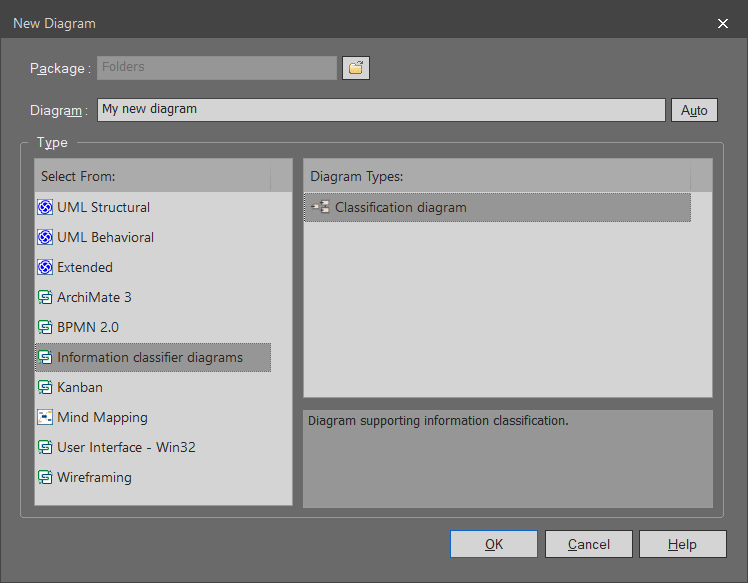748x583 pixels.
Task: Open Help for New Diagram
Action: click(682, 544)
